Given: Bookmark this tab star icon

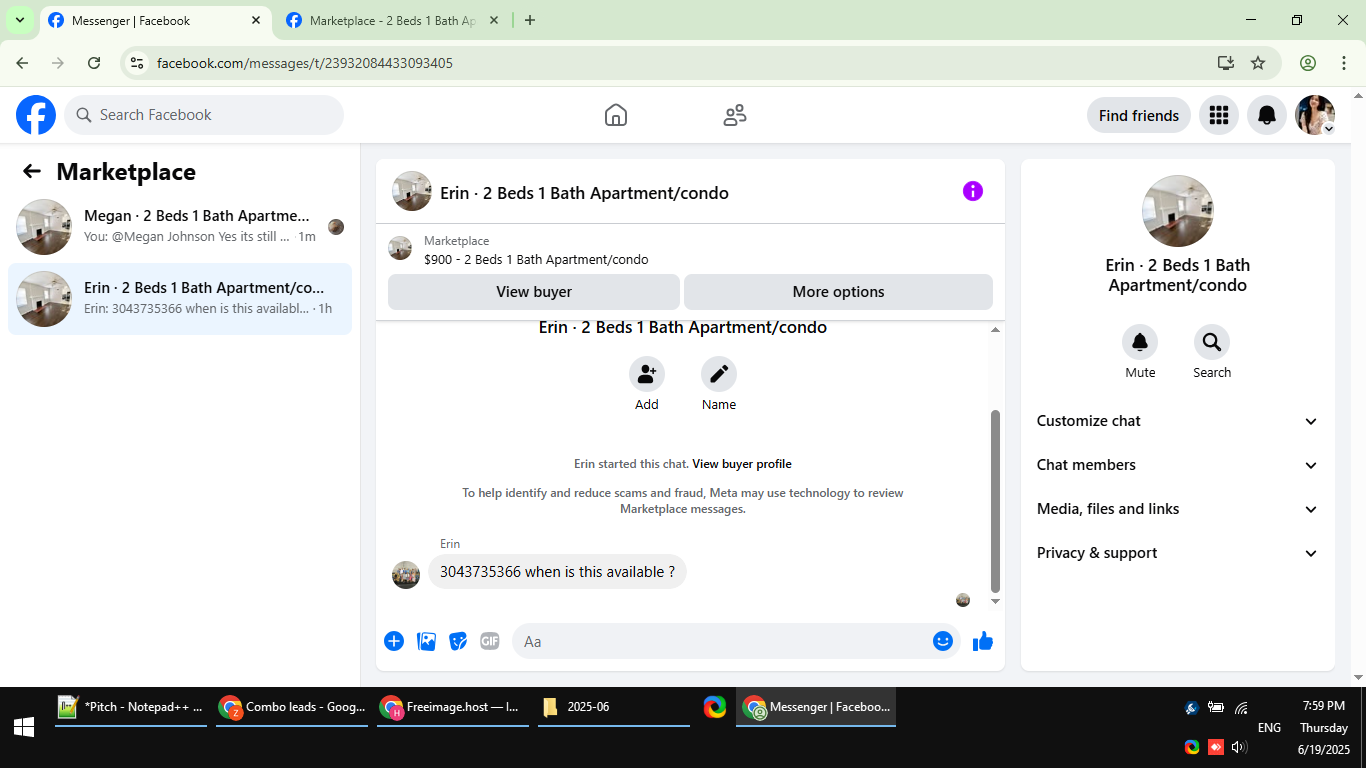Looking at the screenshot, I should tap(1258, 63).
